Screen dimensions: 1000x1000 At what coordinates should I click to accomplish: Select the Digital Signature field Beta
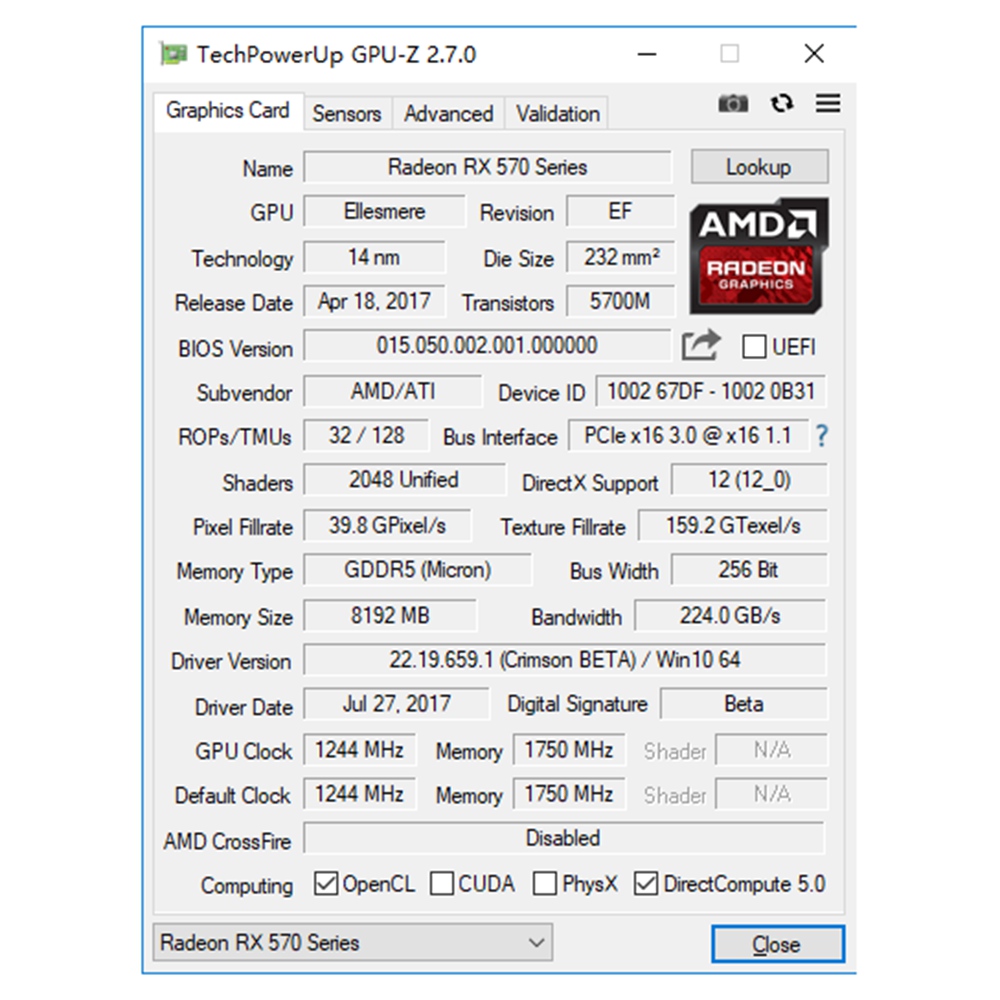[x=744, y=704]
